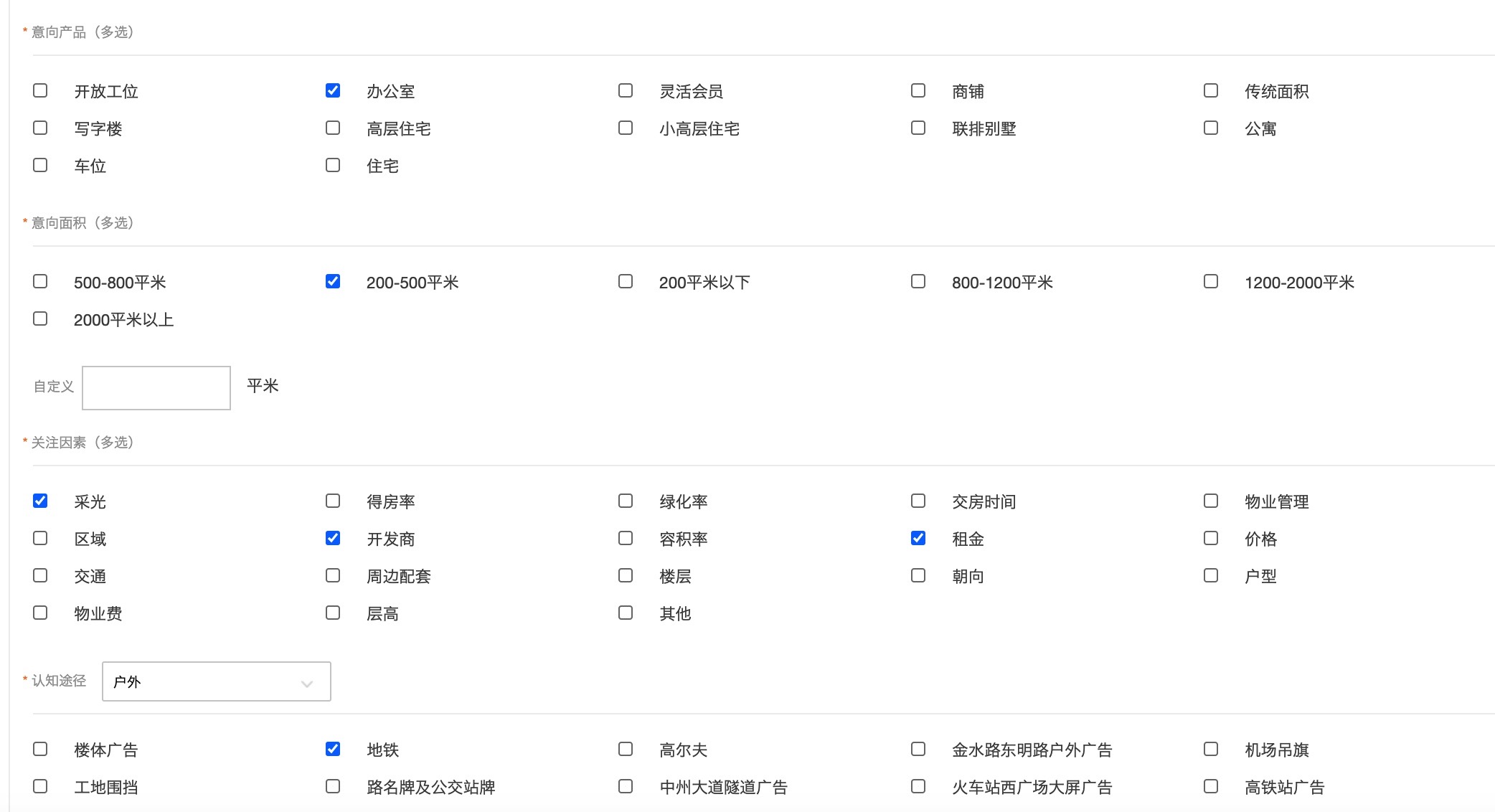Check 火车站西广场大屏广告 option
1495x812 pixels.
[918, 787]
